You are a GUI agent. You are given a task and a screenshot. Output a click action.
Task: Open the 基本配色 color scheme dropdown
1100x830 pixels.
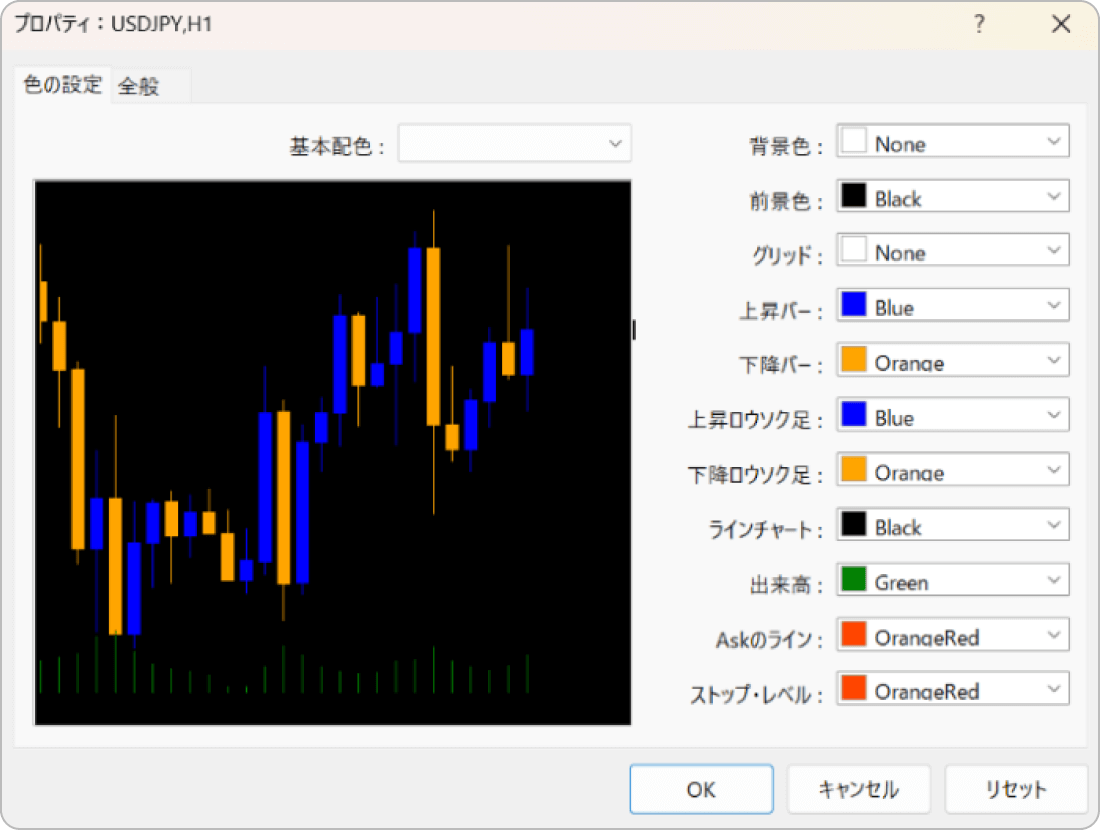pyautogui.click(x=514, y=144)
